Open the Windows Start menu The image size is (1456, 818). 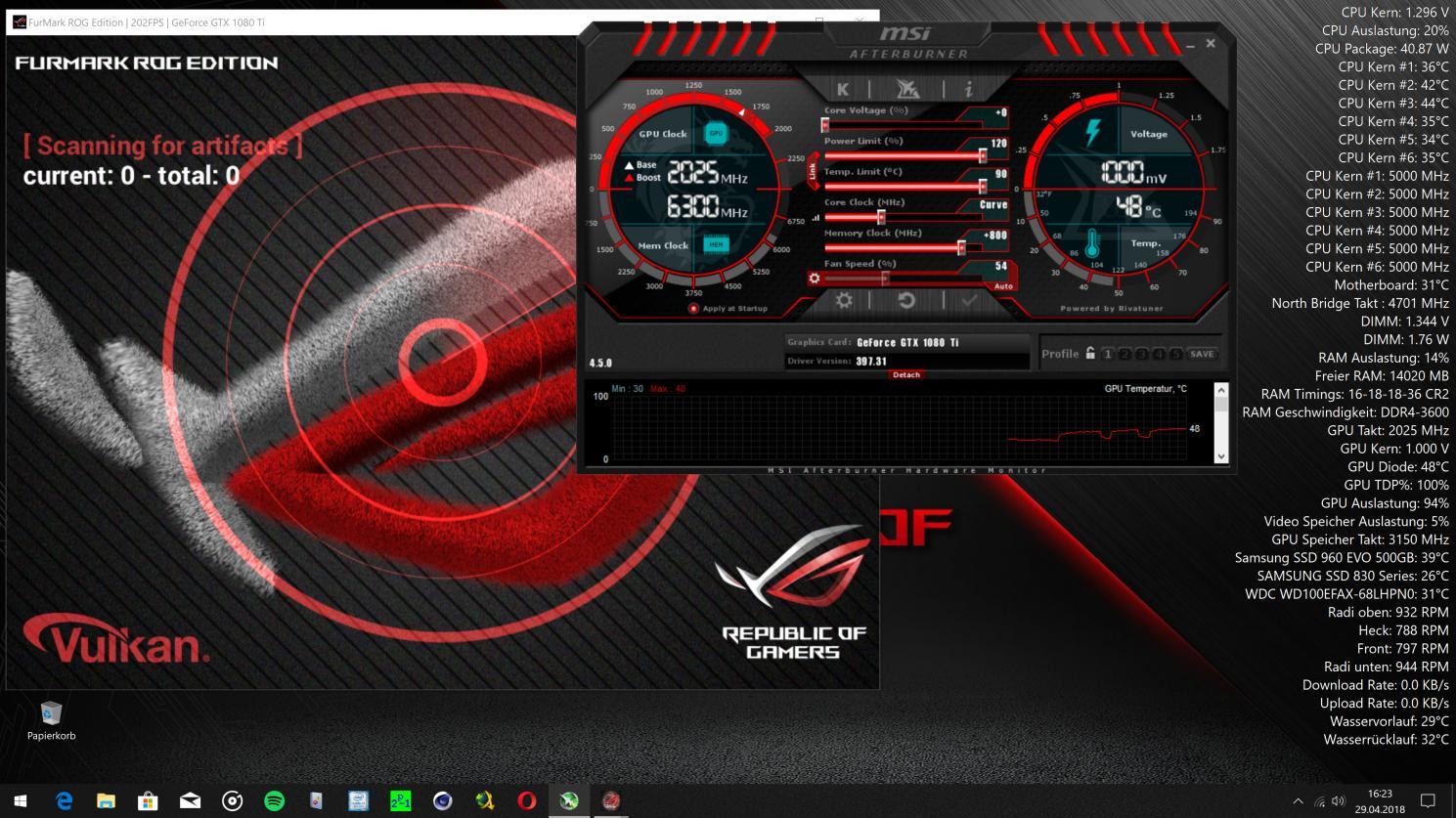tap(21, 801)
